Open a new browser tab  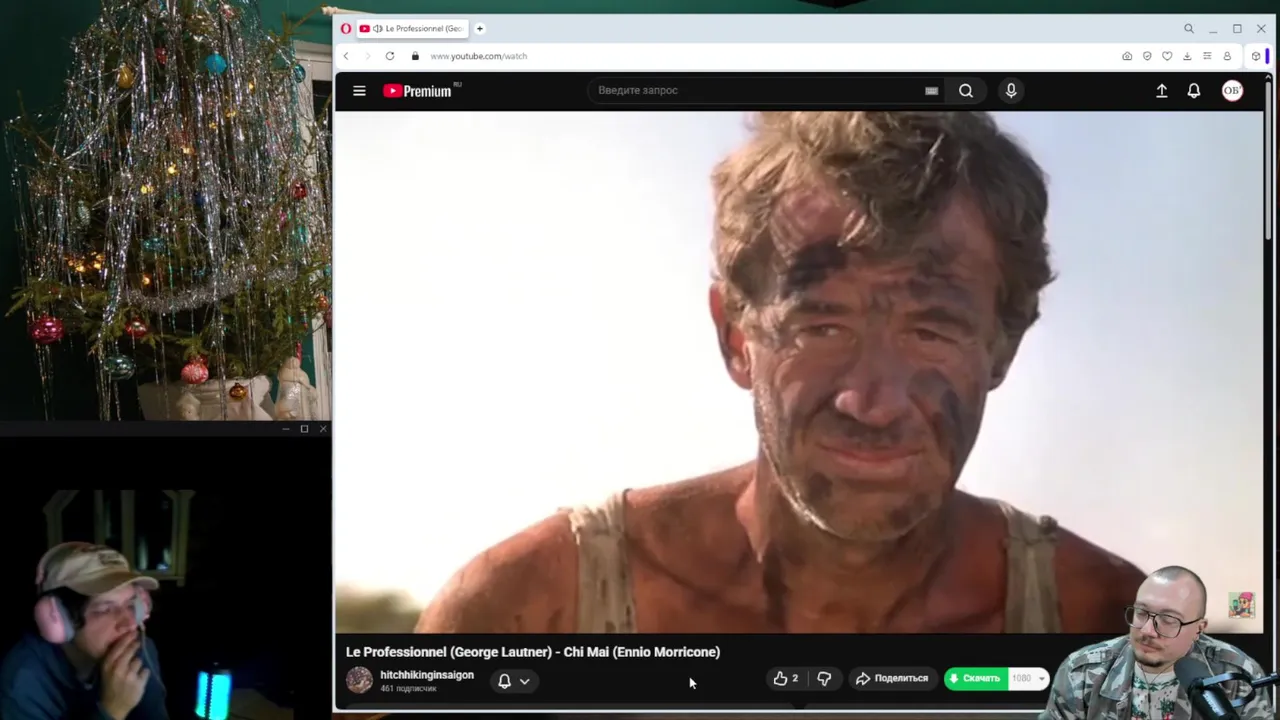(x=480, y=29)
